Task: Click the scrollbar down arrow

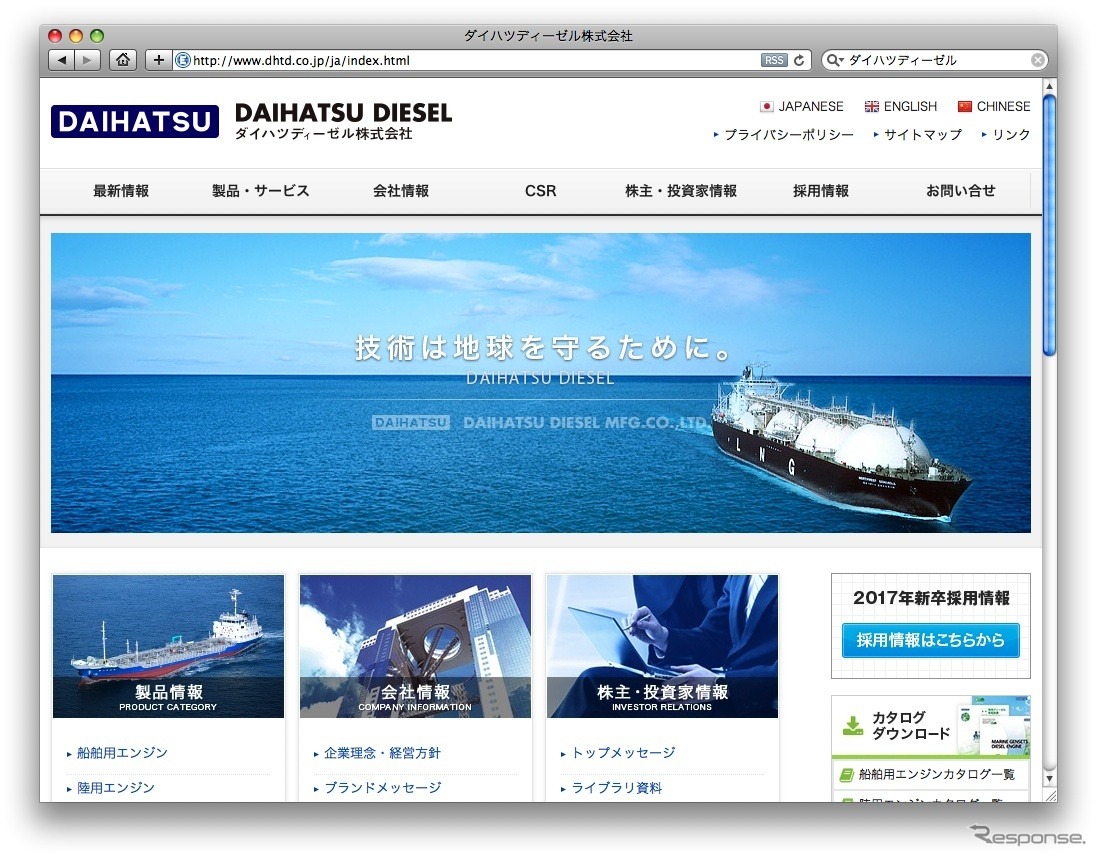Action: click(1049, 778)
